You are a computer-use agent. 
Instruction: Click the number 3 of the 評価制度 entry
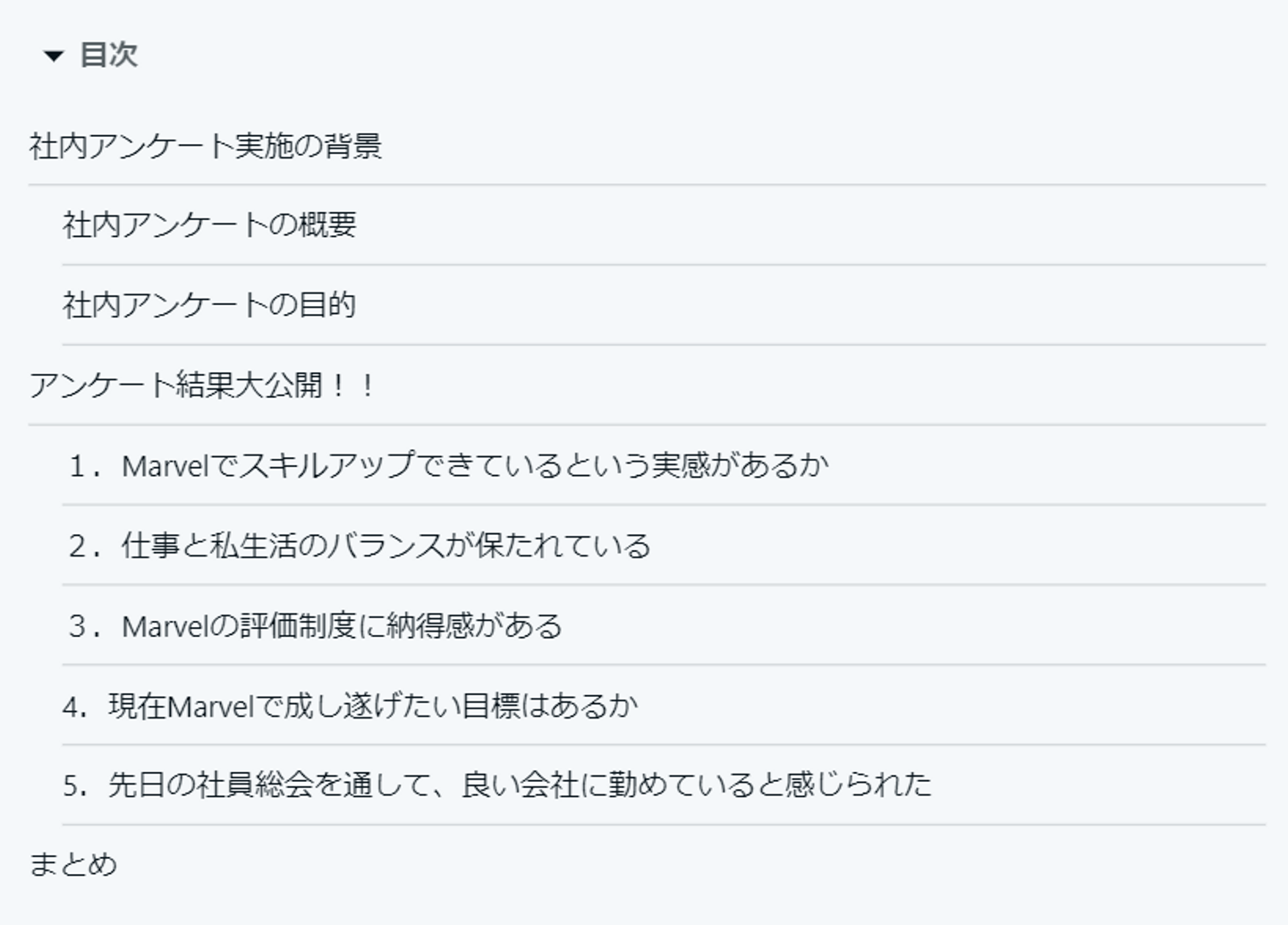click(78, 626)
